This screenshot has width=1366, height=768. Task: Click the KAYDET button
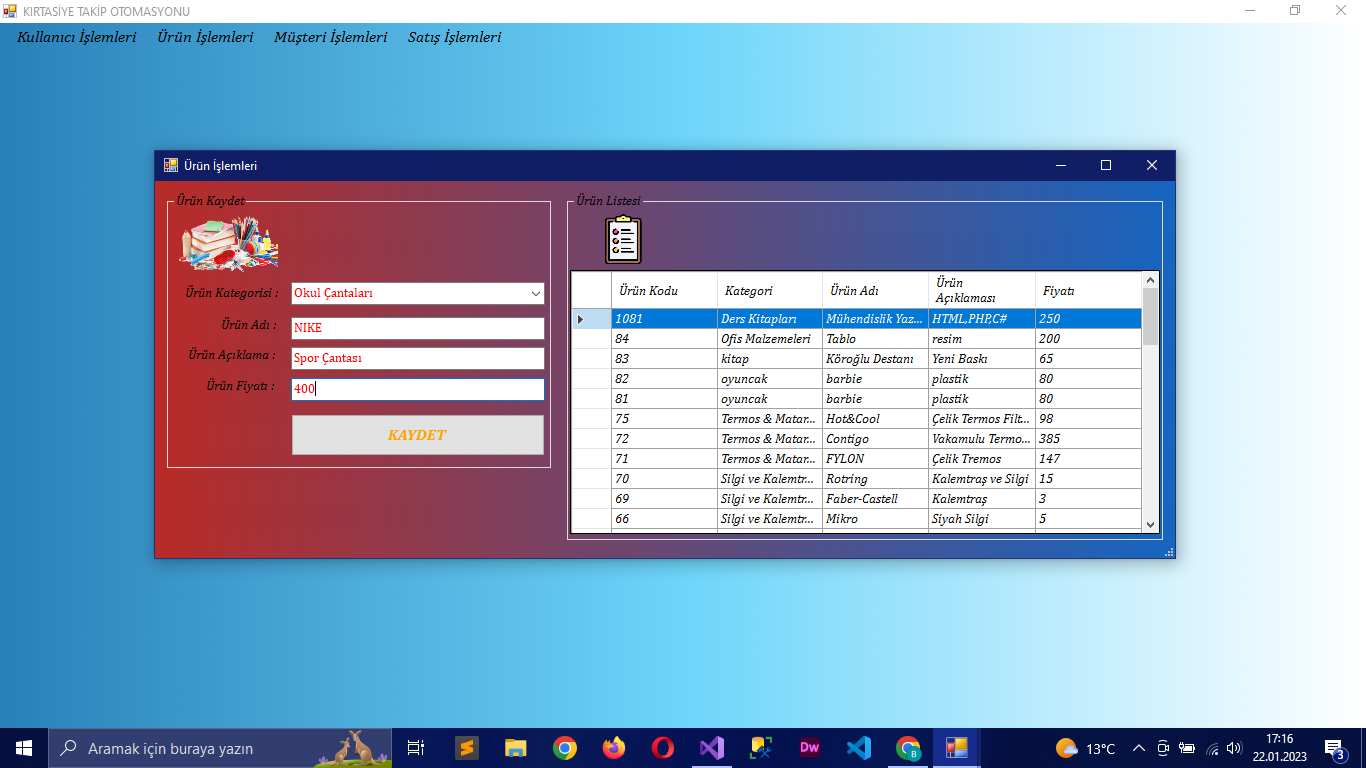tap(418, 435)
